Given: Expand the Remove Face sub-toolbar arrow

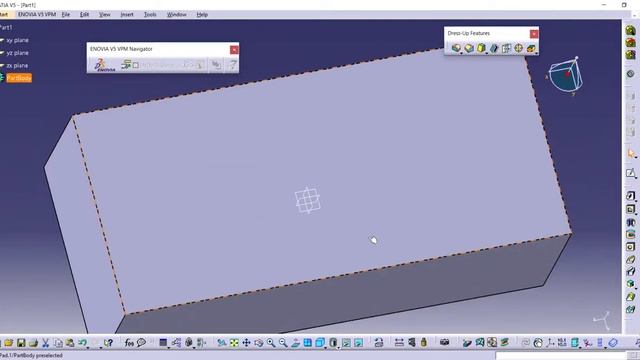Looking at the screenshot, I should (x=536, y=53).
